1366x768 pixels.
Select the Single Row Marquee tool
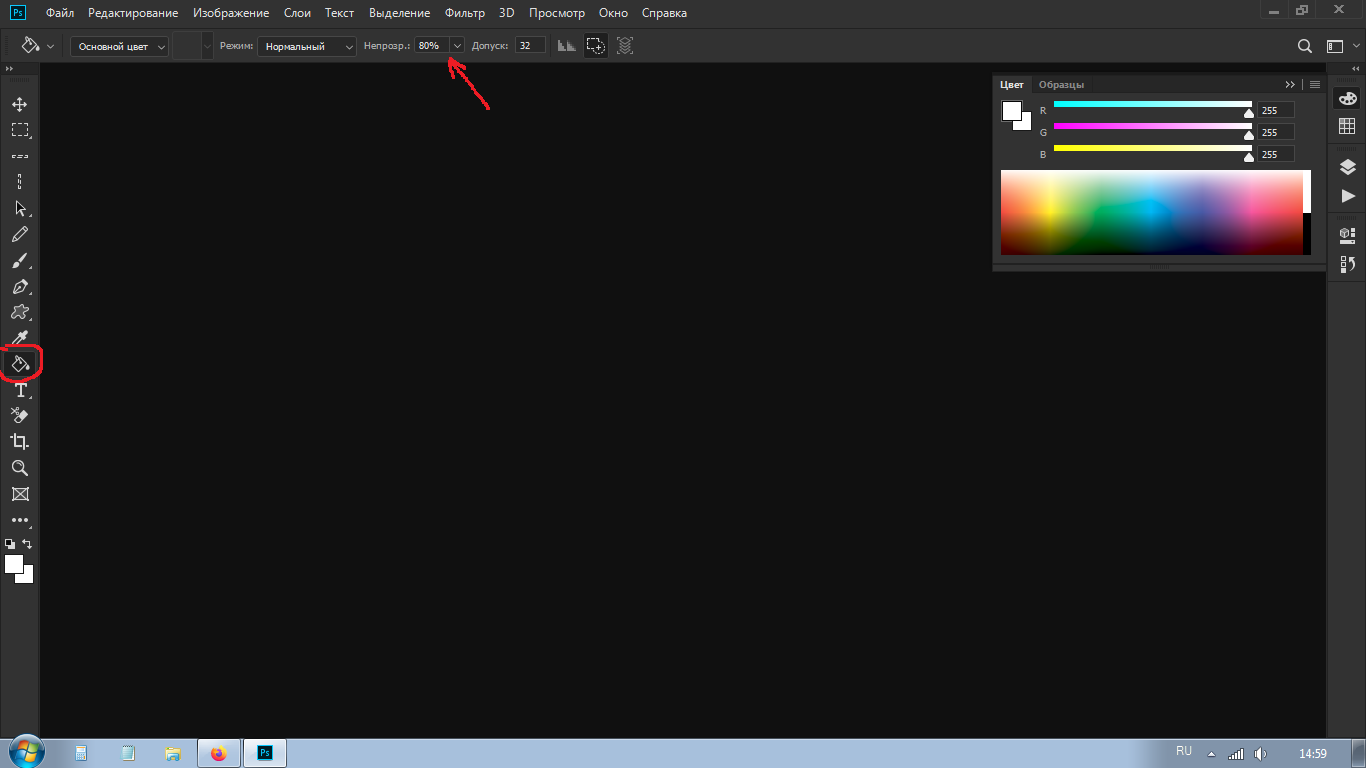[x=19, y=156]
